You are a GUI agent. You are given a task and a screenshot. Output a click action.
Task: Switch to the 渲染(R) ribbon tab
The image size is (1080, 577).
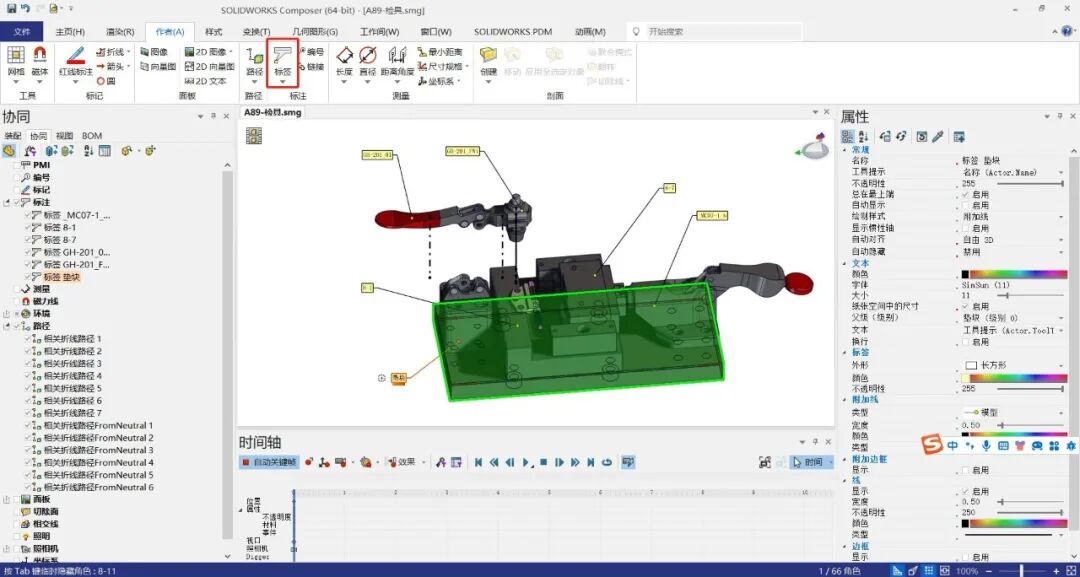(x=118, y=31)
